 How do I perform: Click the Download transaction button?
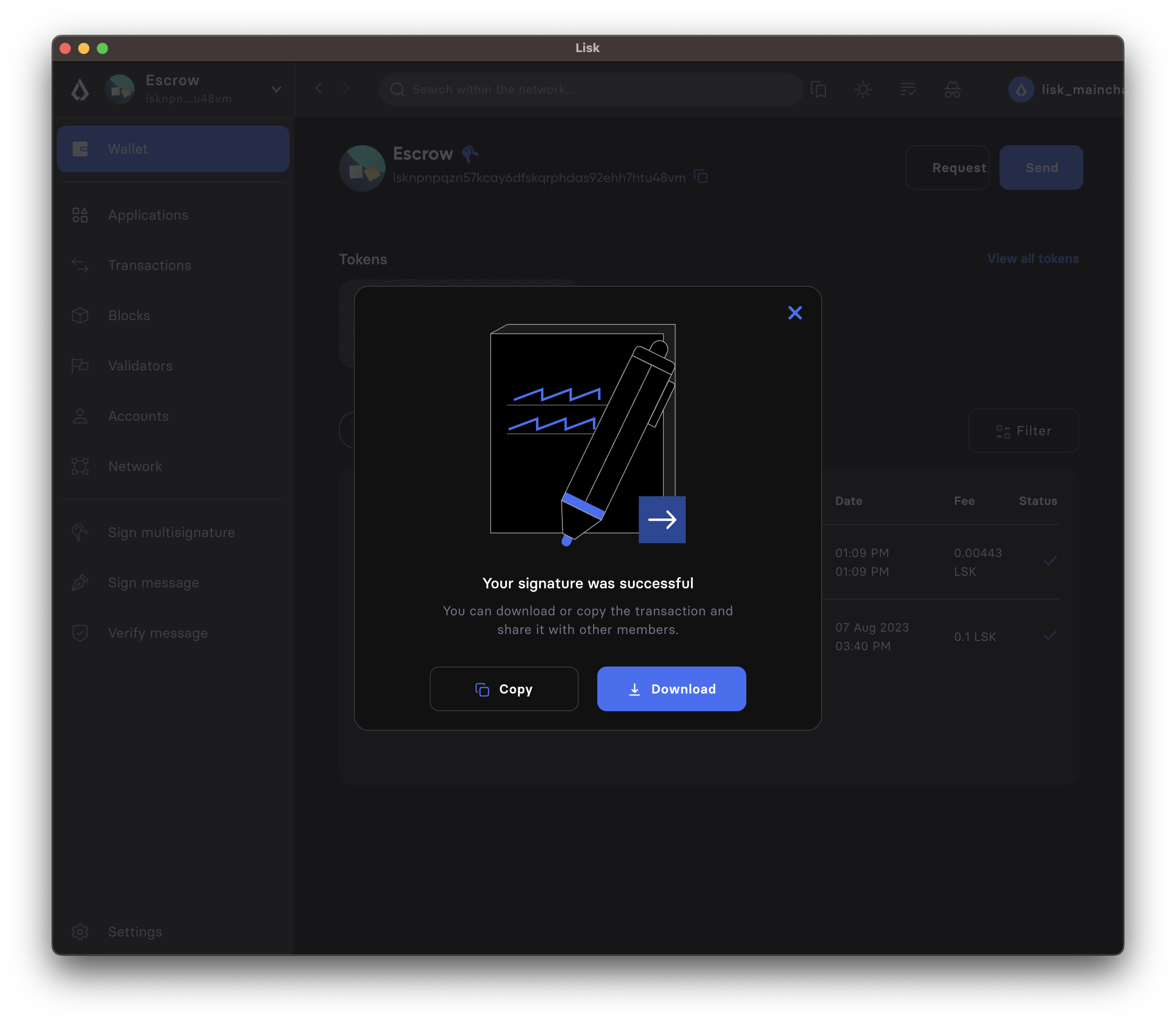671,688
